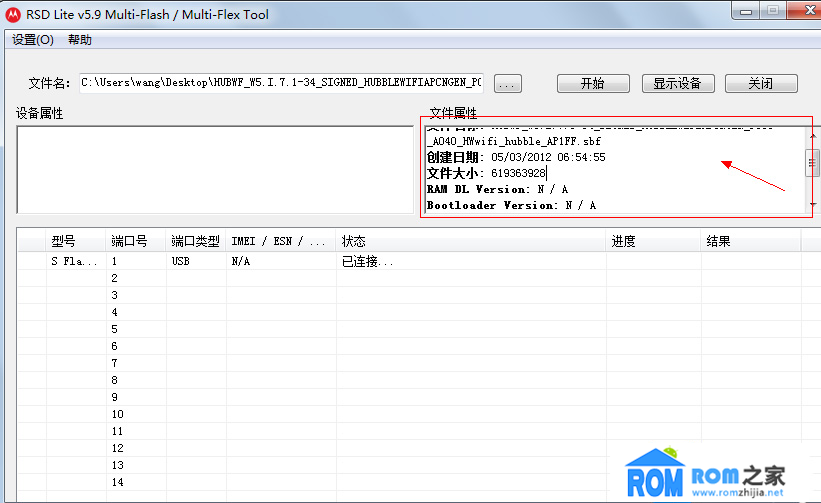The height and width of the screenshot is (503, 821).
Task: Click the 型号 column header
Action: click(x=76, y=241)
